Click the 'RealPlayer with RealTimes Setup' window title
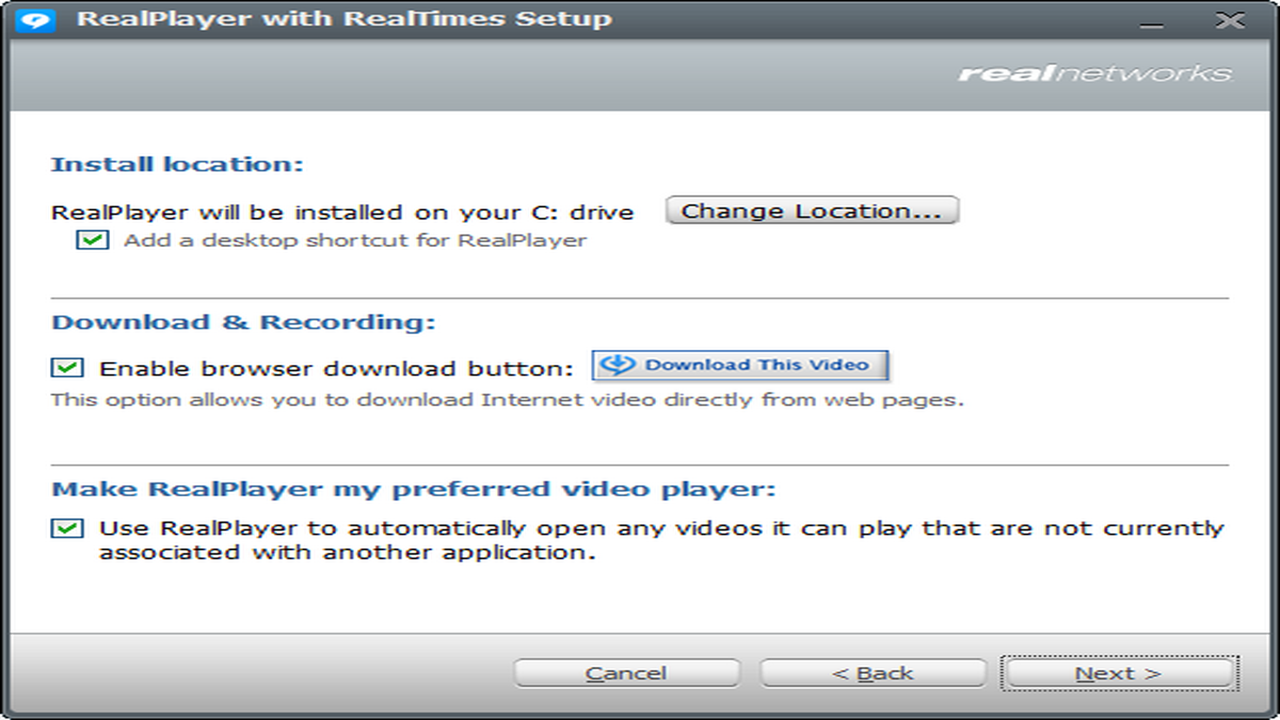This screenshot has height=720, width=1280. 345,19
